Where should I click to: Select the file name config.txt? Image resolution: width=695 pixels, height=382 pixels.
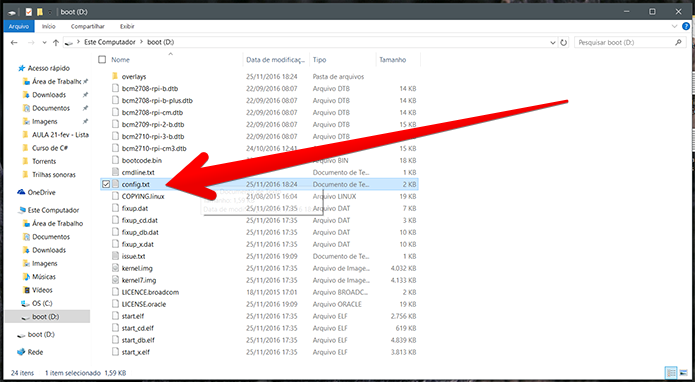pos(136,184)
